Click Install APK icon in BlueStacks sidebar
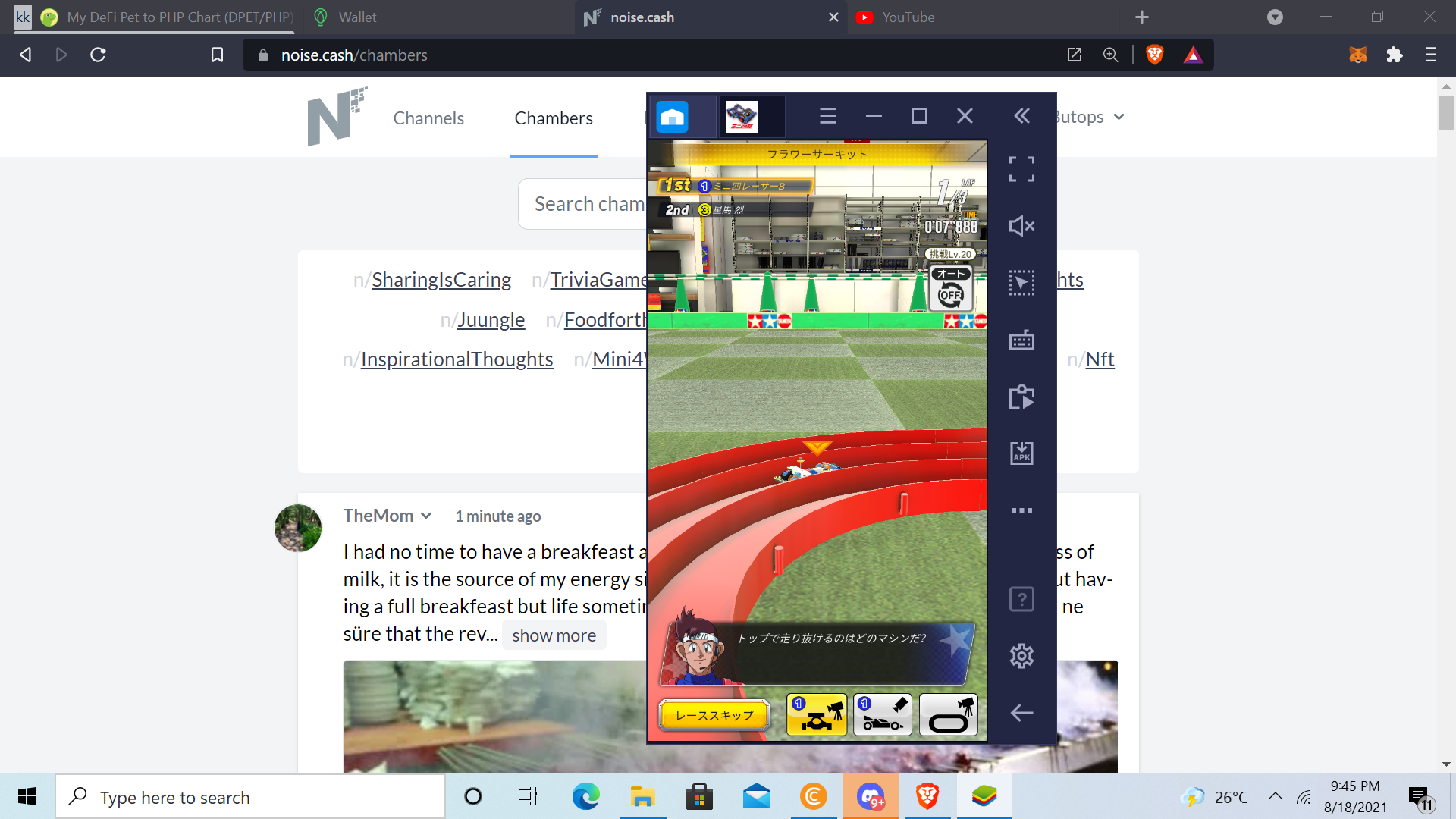This screenshot has width=1456, height=819. 1021,453
